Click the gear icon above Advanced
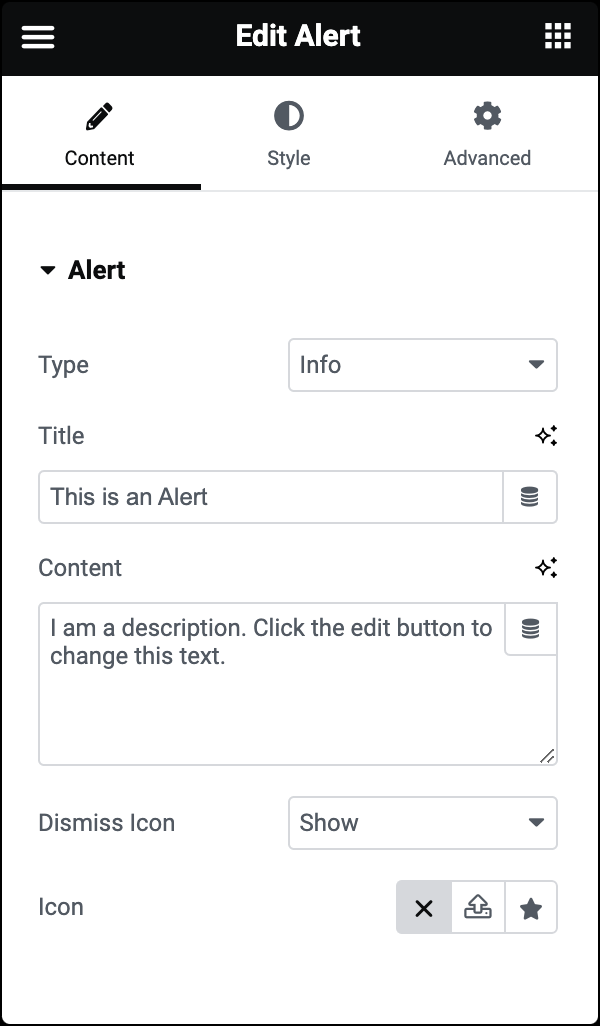 487,115
